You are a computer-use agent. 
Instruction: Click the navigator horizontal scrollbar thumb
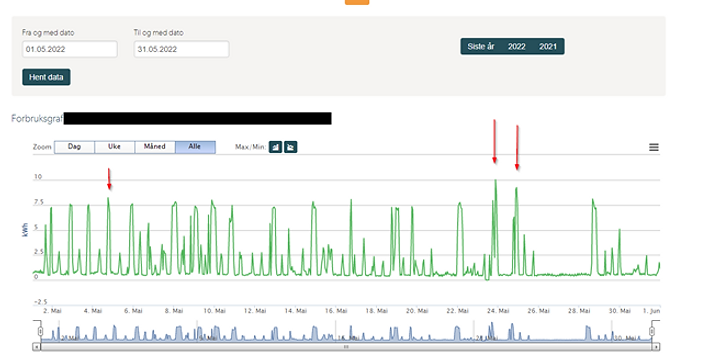tap(347, 347)
